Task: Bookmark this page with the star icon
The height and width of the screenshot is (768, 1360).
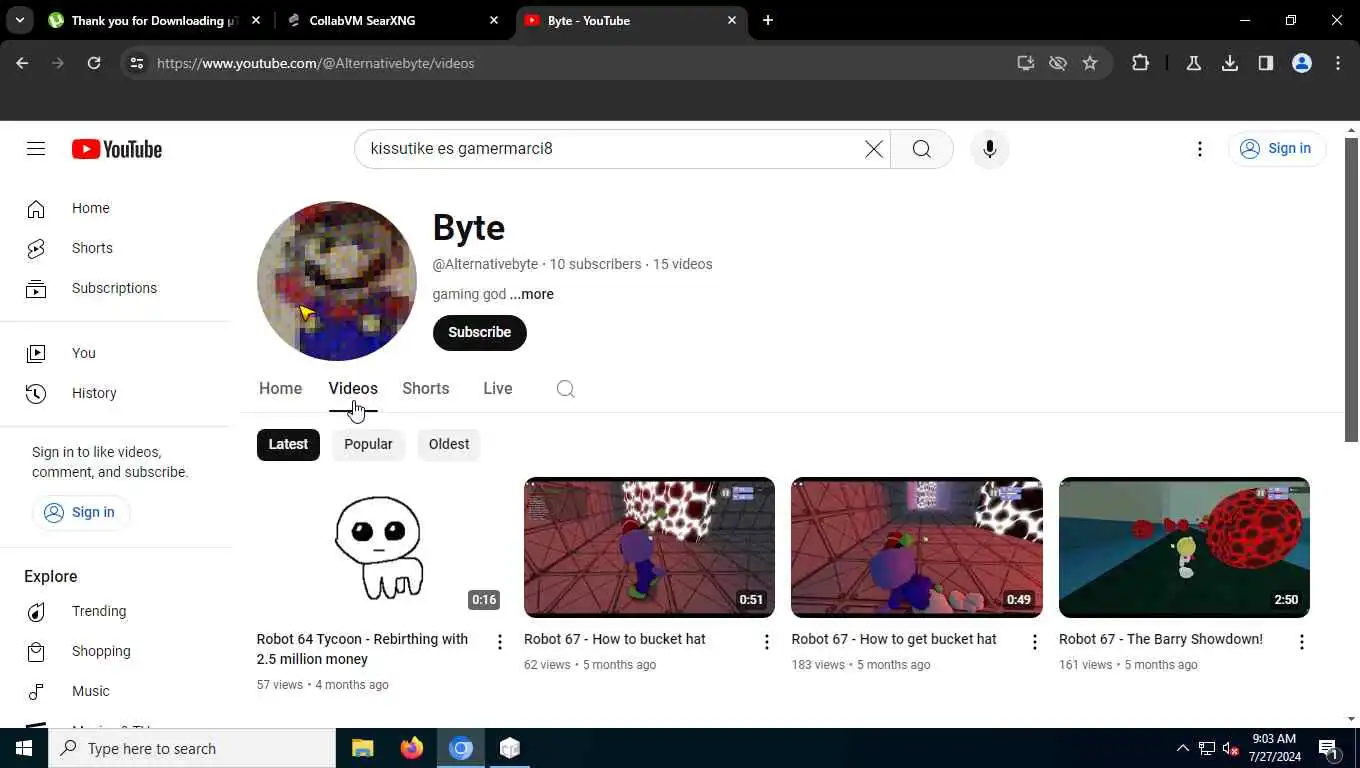Action: pos(1090,63)
